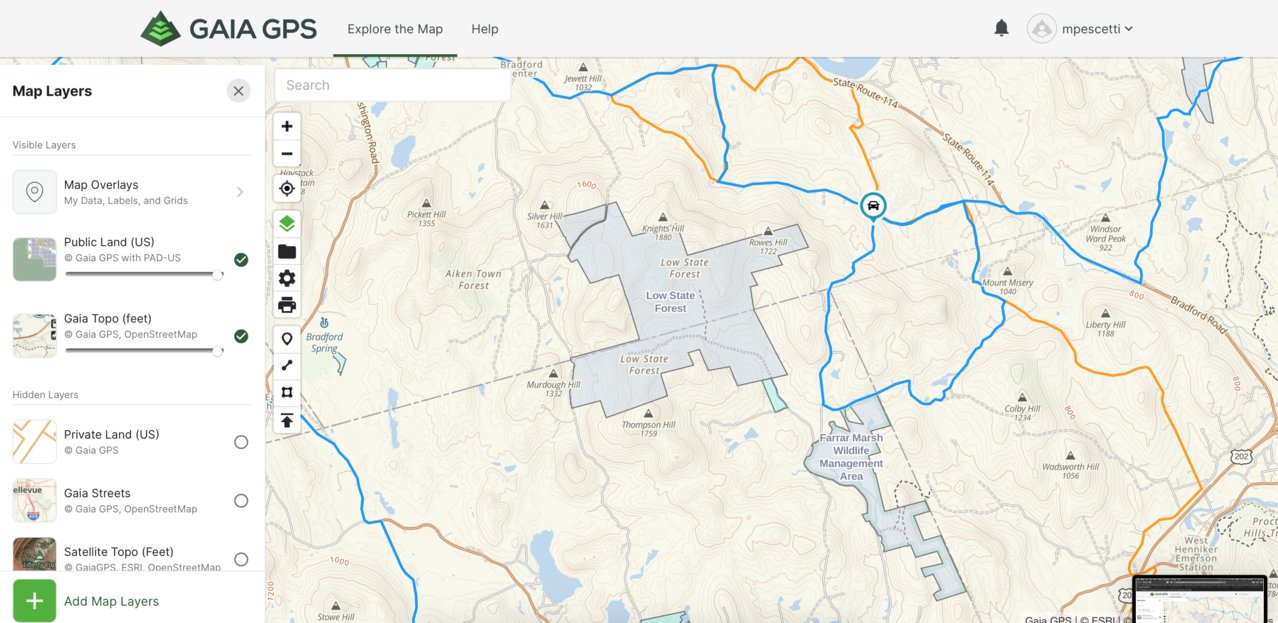Viewport: 1278px width, 623px height.
Task: Switch to Explore the Map tab
Action: (x=395, y=29)
